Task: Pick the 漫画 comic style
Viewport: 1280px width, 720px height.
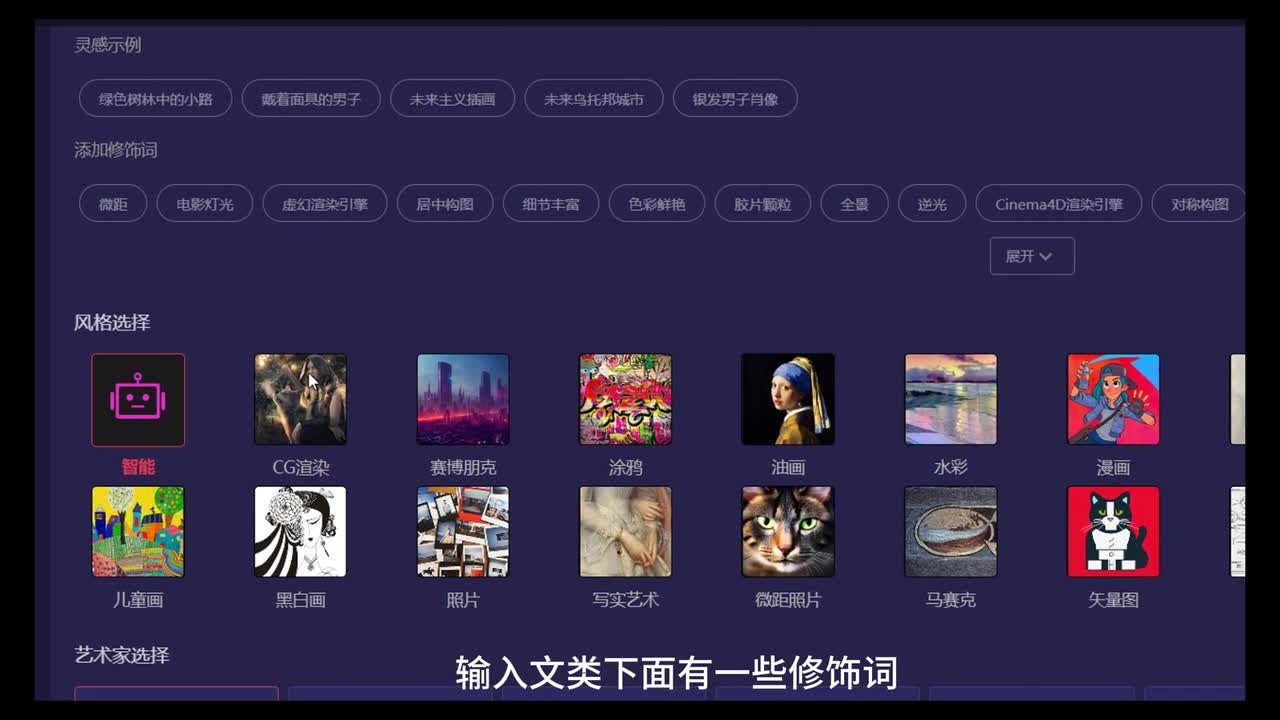Action: [x=1113, y=400]
